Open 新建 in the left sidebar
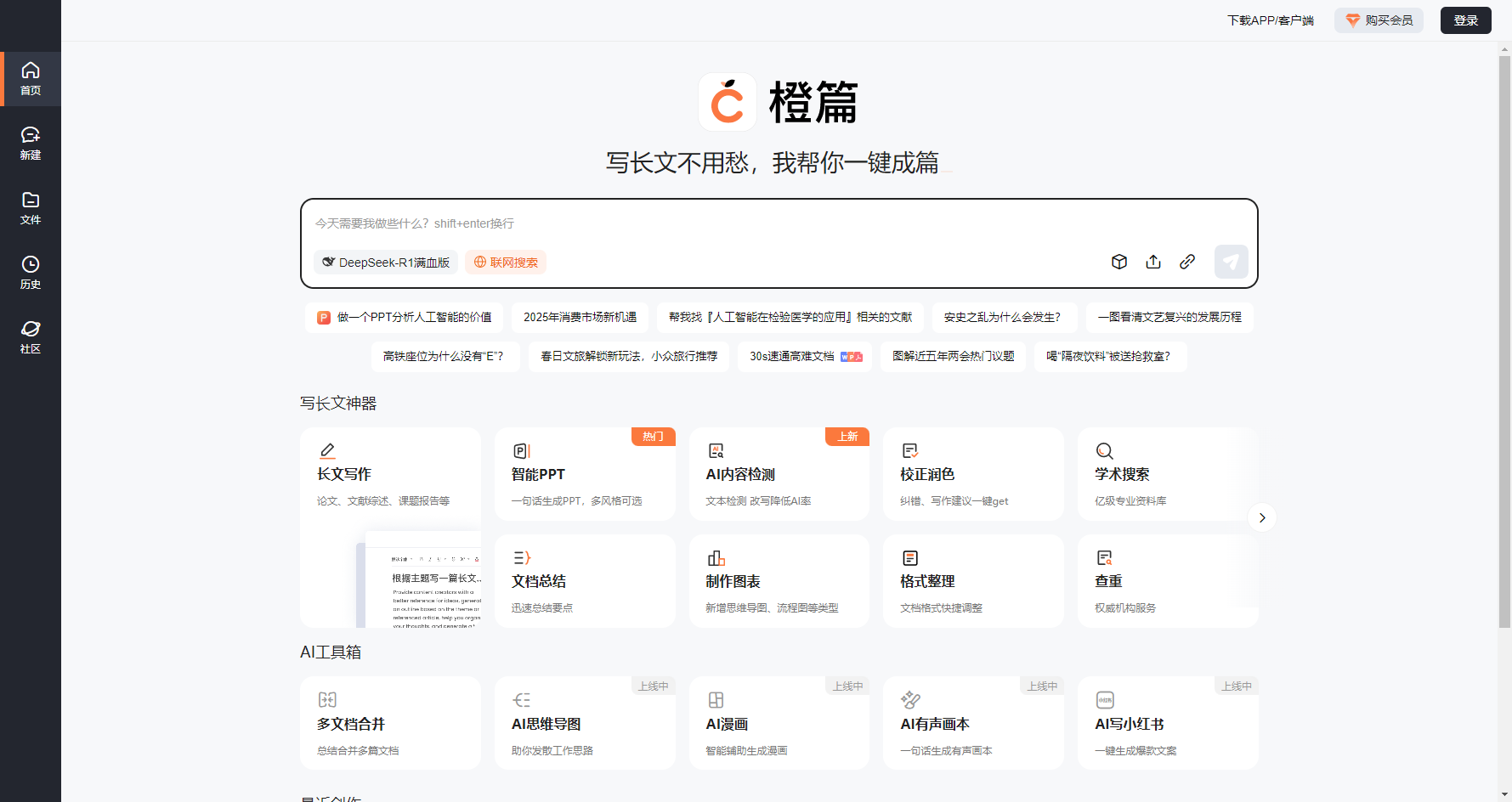 31,143
